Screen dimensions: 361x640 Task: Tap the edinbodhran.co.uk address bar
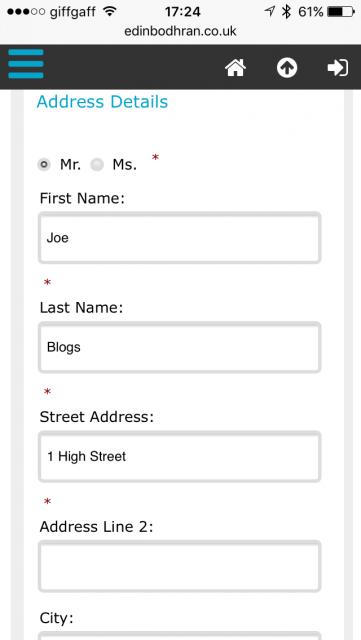pos(180,31)
